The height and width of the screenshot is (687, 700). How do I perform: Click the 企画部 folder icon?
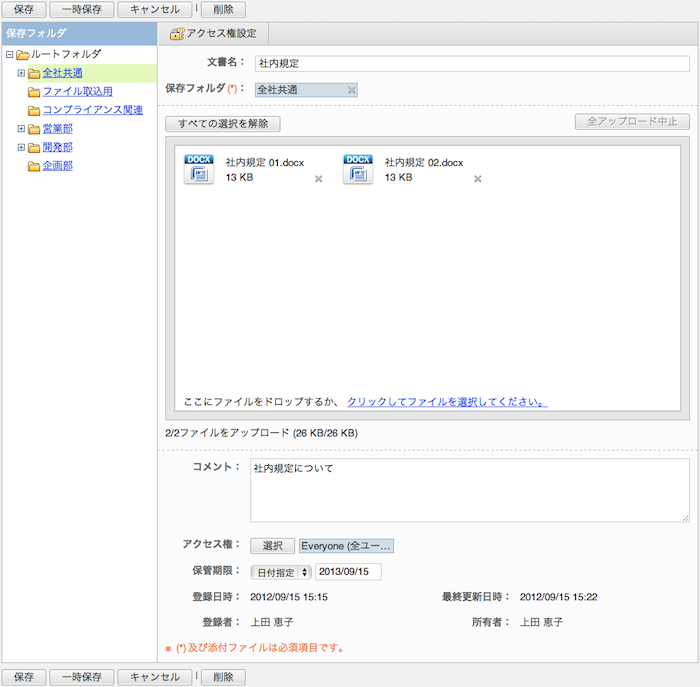(34, 166)
